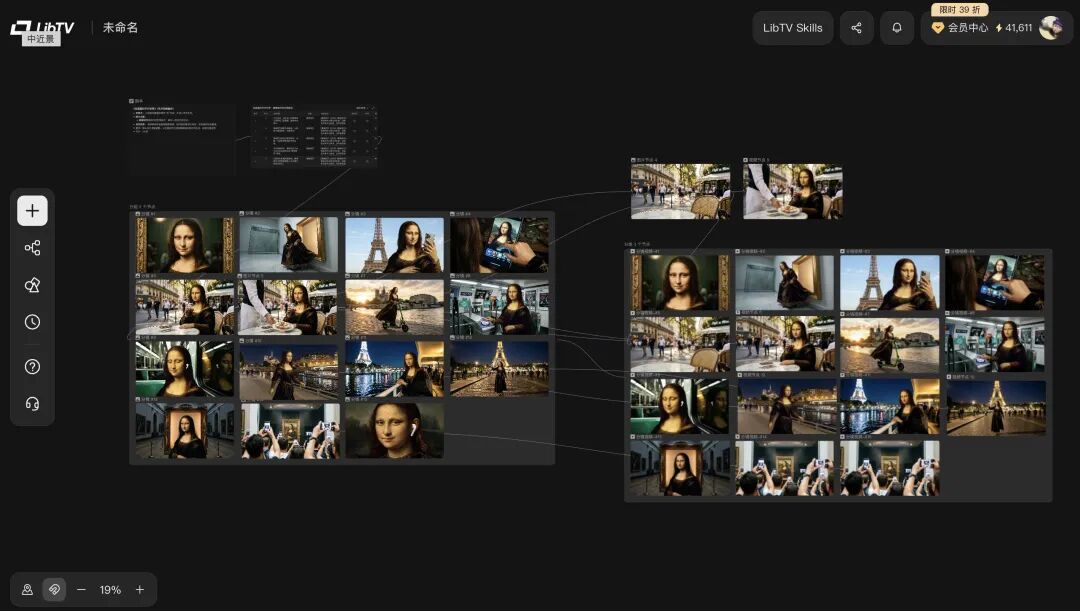Open the 未命名 project title
This screenshot has height=611, width=1080.
121,28
